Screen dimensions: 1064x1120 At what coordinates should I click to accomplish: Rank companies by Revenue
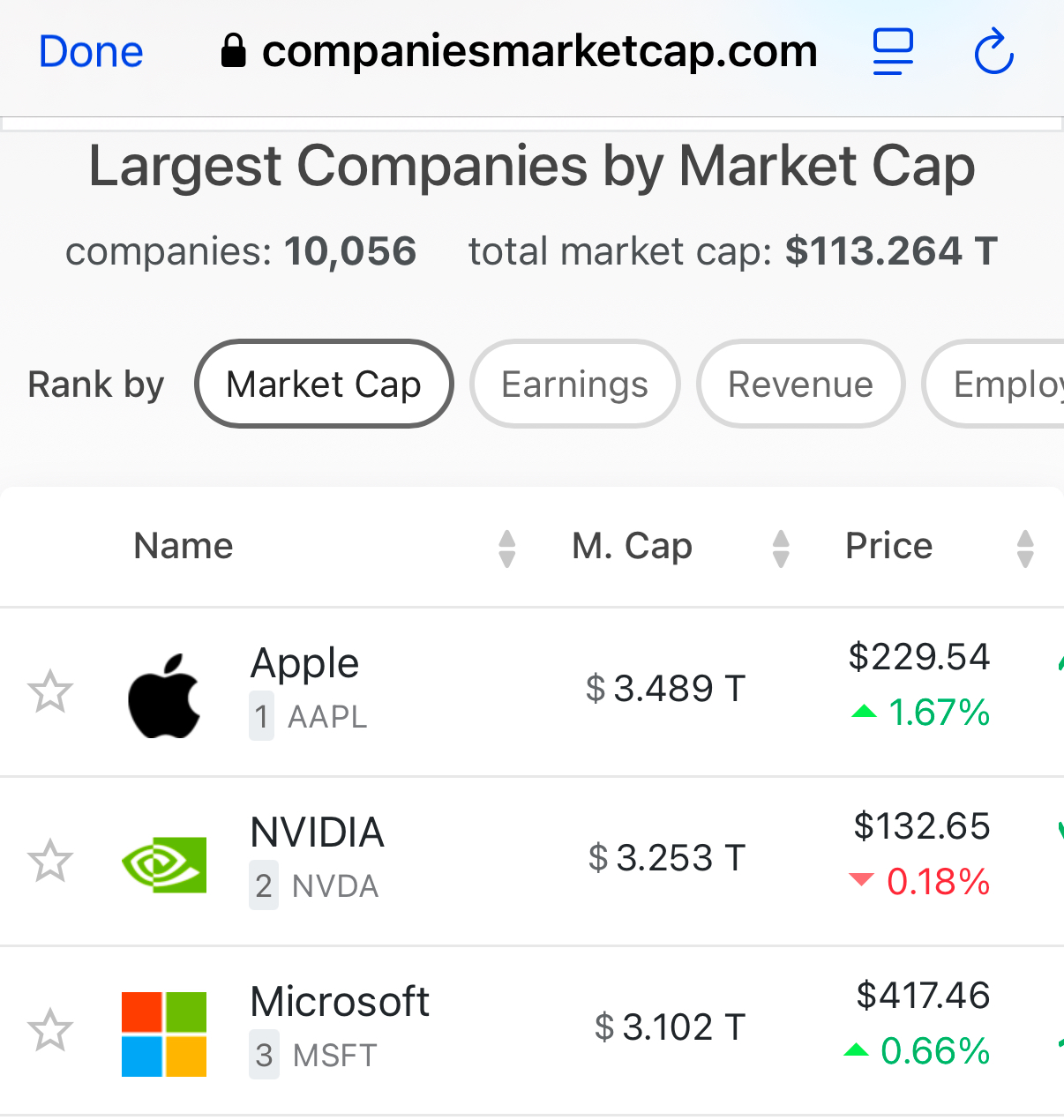pyautogui.click(x=801, y=384)
